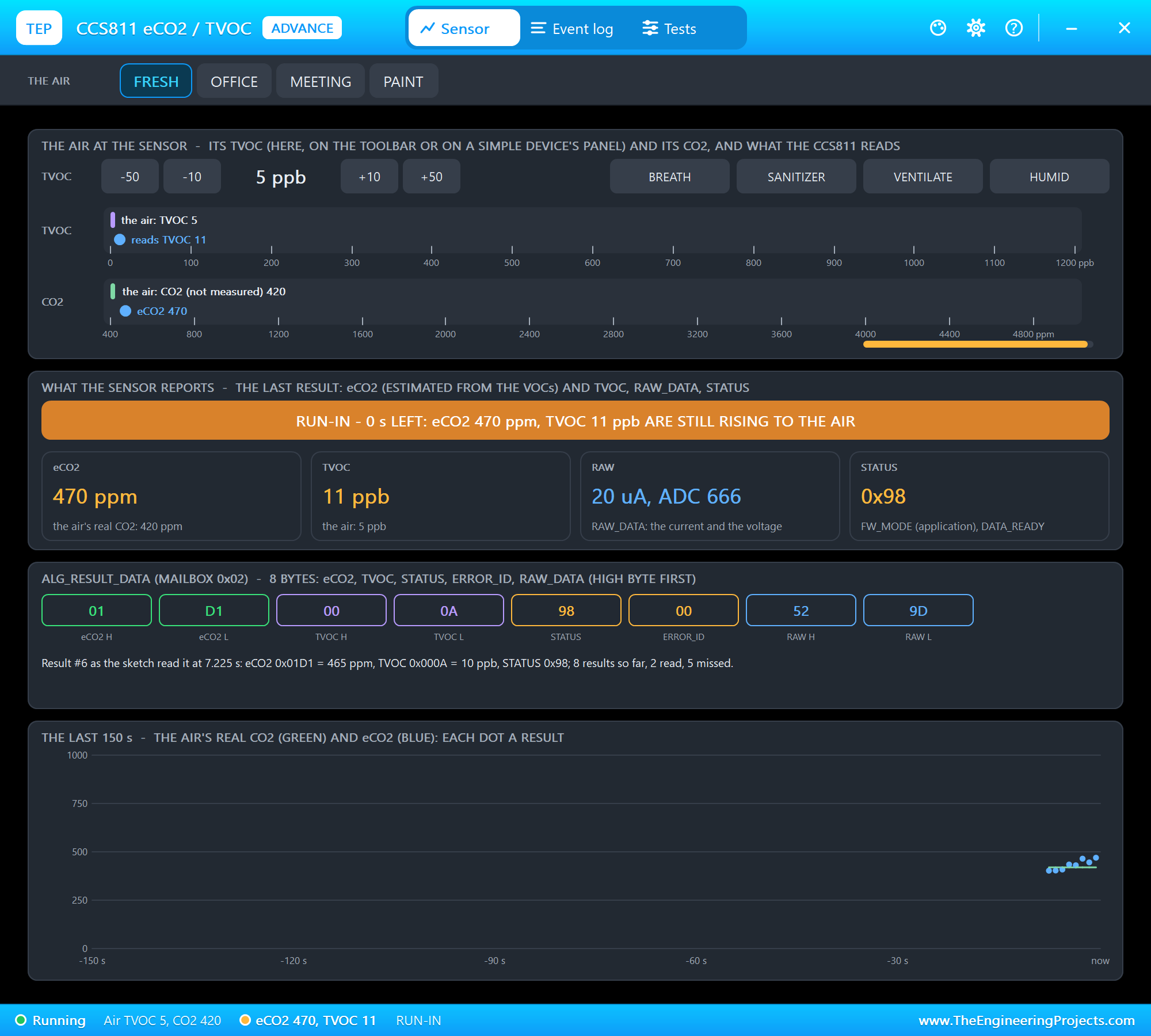
Task: Select the FRESH air preset
Action: [156, 81]
